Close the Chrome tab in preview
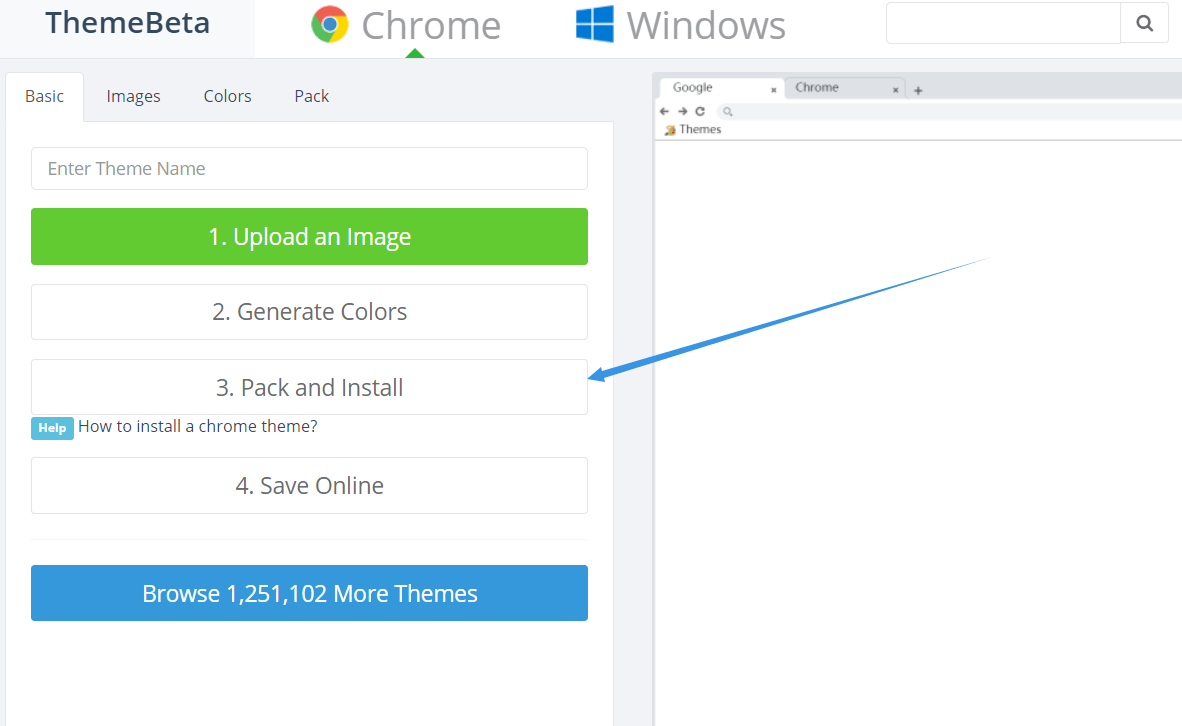Image resolution: width=1182 pixels, height=726 pixels. tap(896, 90)
